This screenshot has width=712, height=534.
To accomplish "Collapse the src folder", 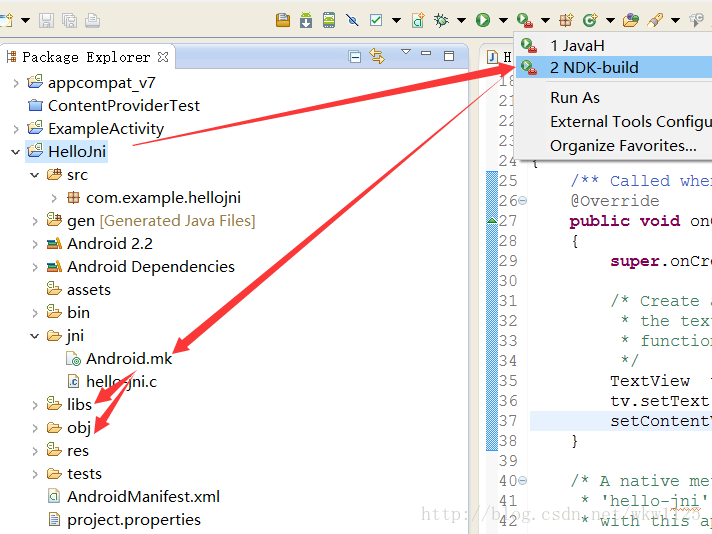I will [35, 175].
